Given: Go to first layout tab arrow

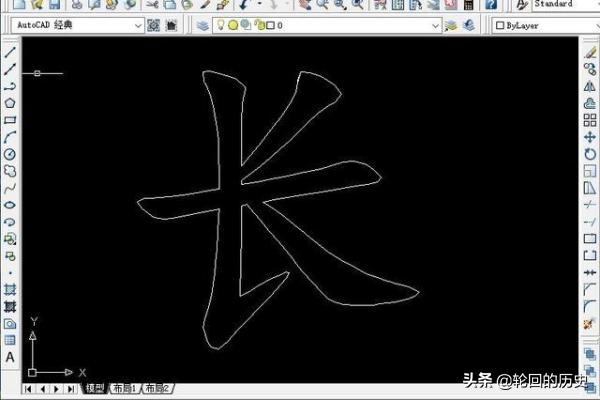Looking at the screenshot, I should [28, 389].
